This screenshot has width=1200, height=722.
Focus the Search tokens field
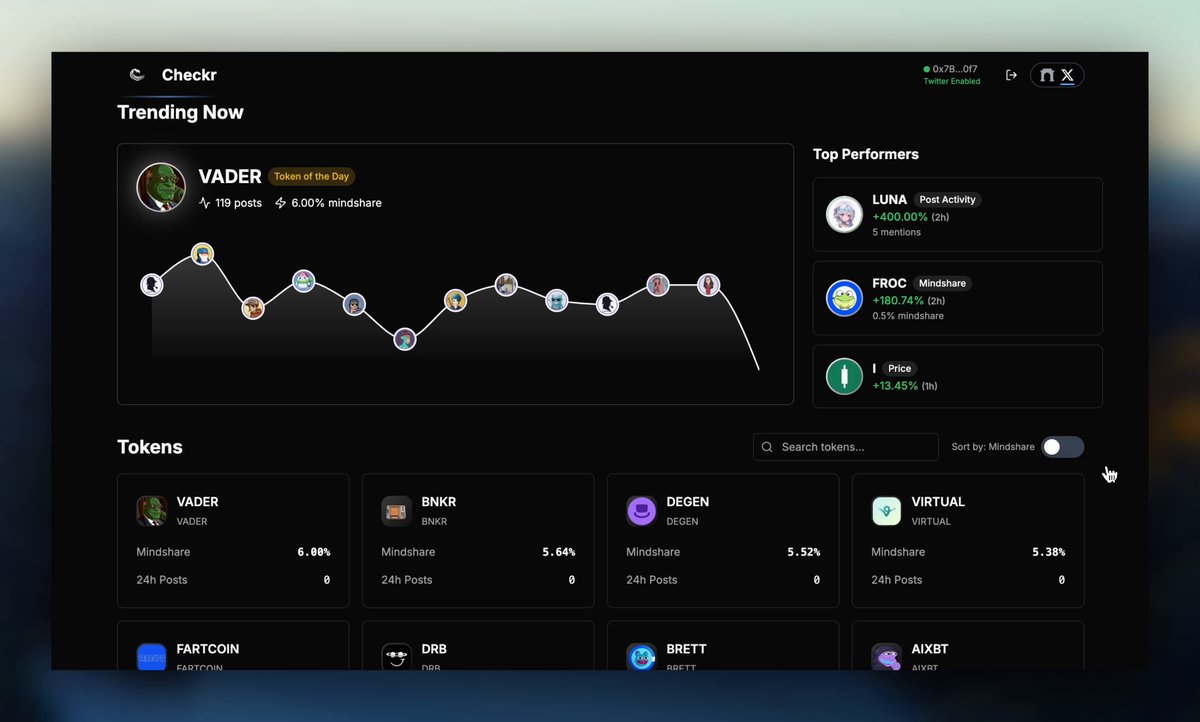tap(846, 447)
